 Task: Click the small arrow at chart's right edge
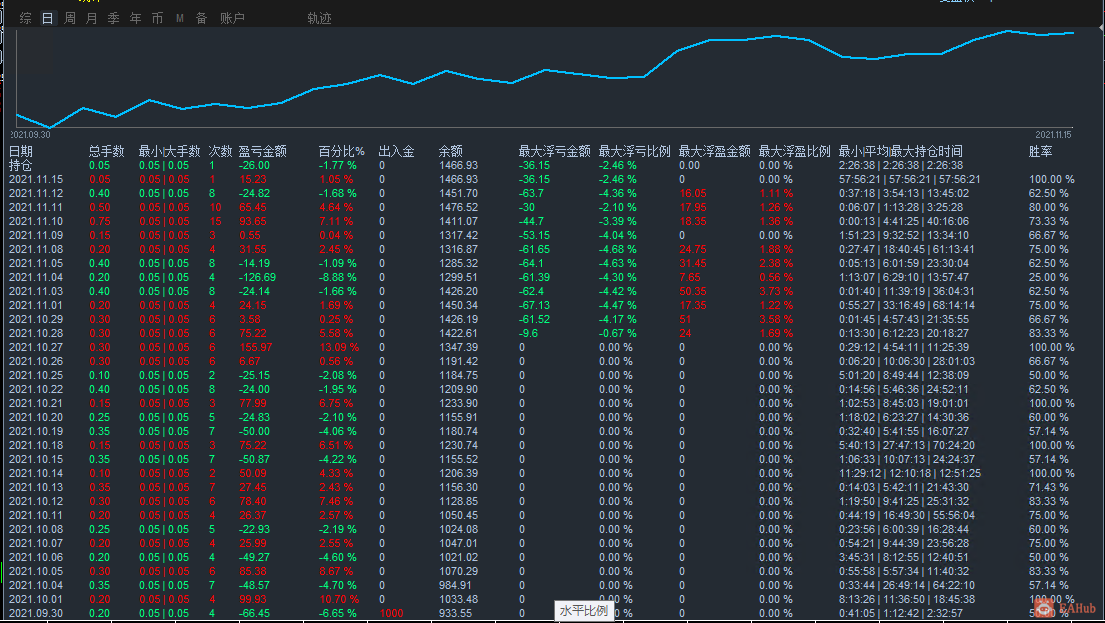coord(1101,28)
